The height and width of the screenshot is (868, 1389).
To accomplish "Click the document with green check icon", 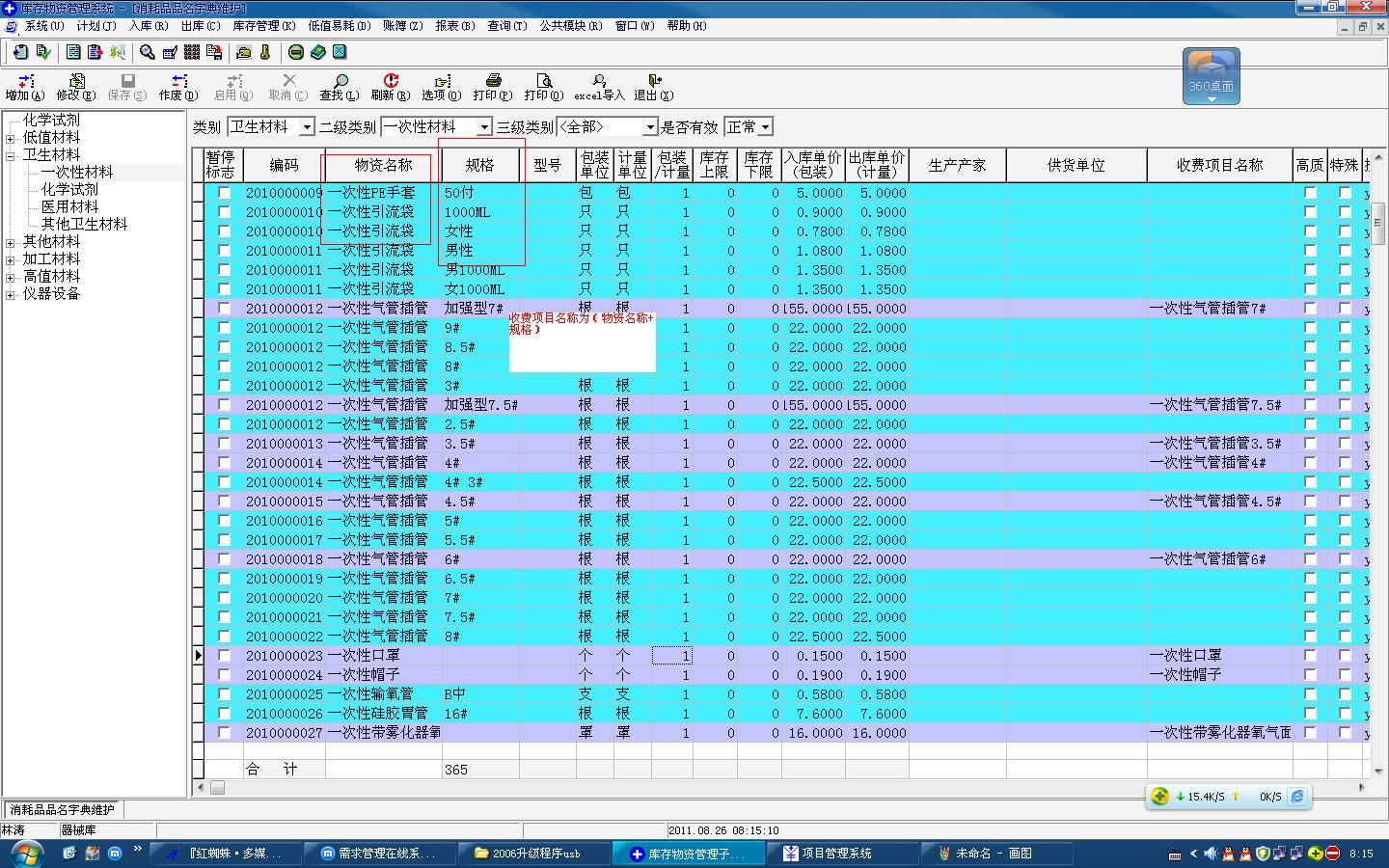I will click(x=42, y=52).
